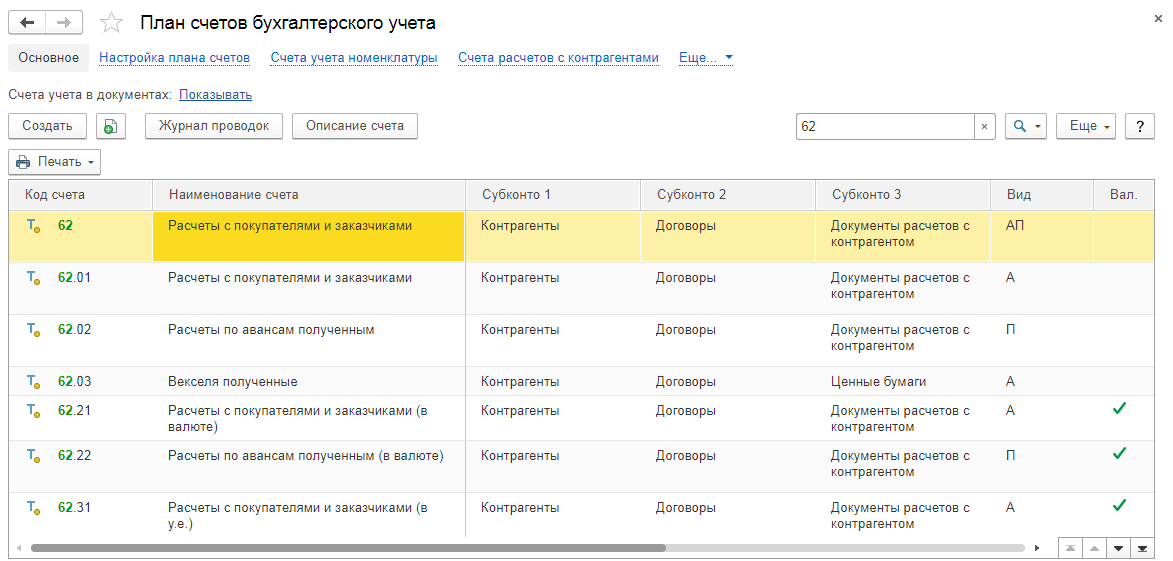Click 'АП' type cell in row 62

coord(1043,236)
